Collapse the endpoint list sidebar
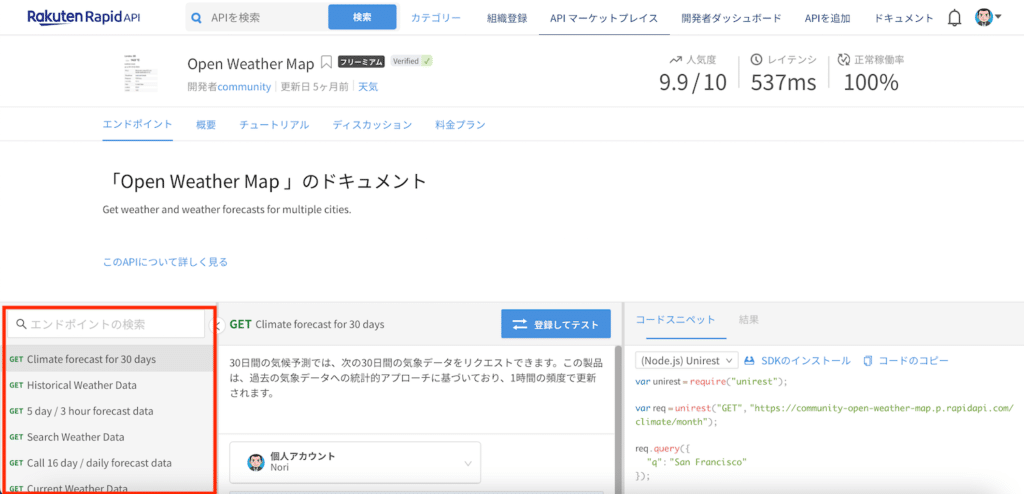Screen dimensions: 1024x494 tap(218, 325)
